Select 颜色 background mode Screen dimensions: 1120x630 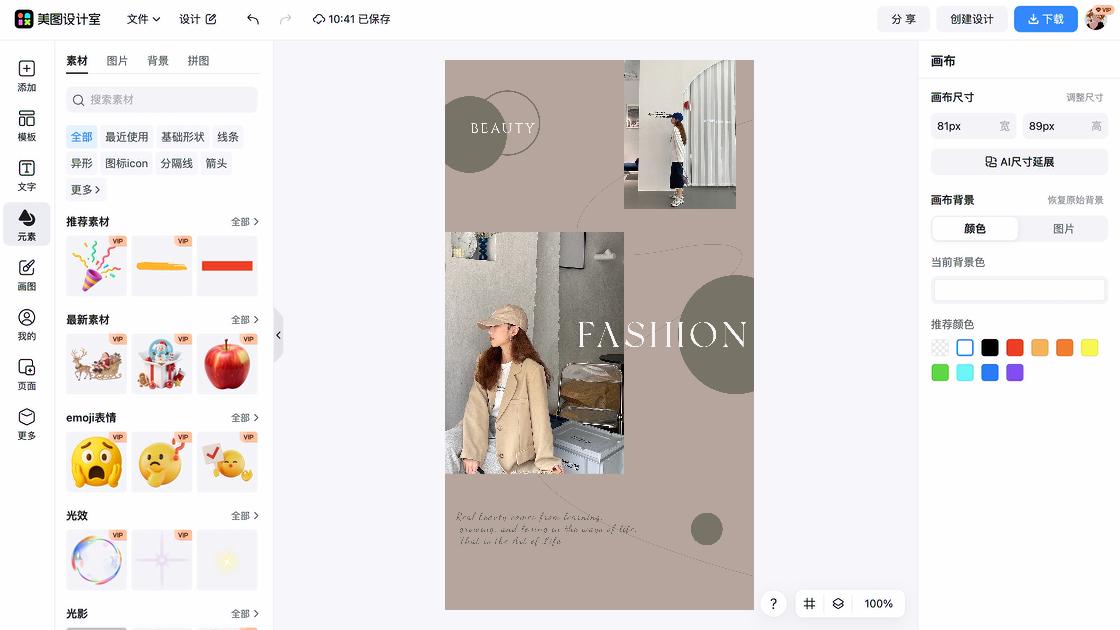coord(975,229)
